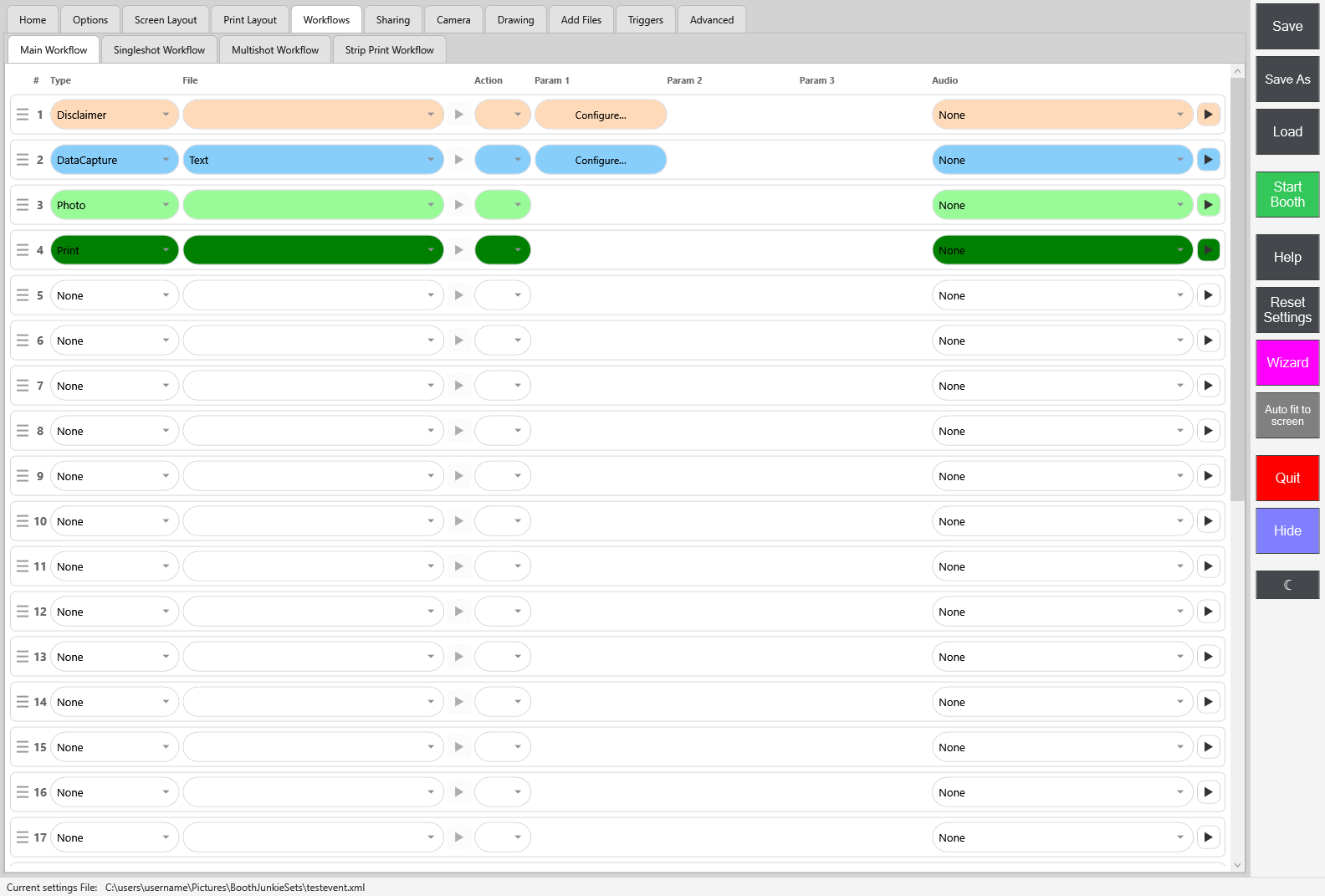Click the Save As button
This screenshot has height=896, width=1325.
(x=1287, y=79)
